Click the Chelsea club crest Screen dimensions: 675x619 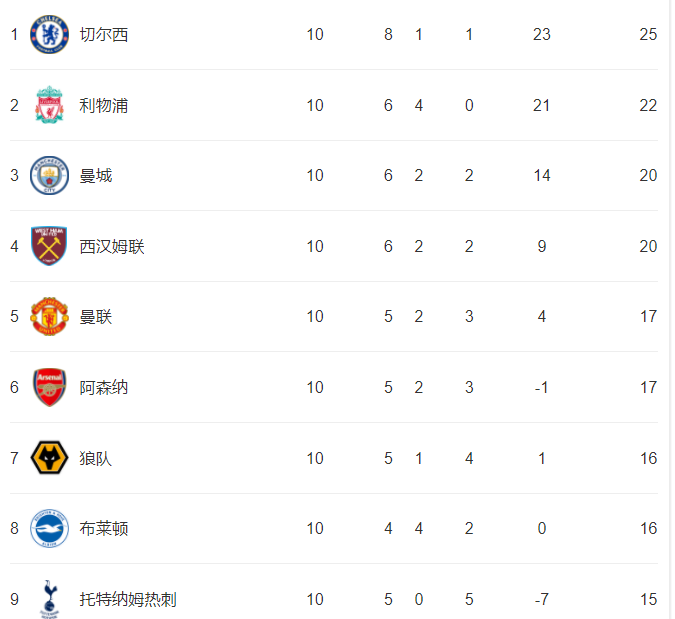[x=49, y=34]
